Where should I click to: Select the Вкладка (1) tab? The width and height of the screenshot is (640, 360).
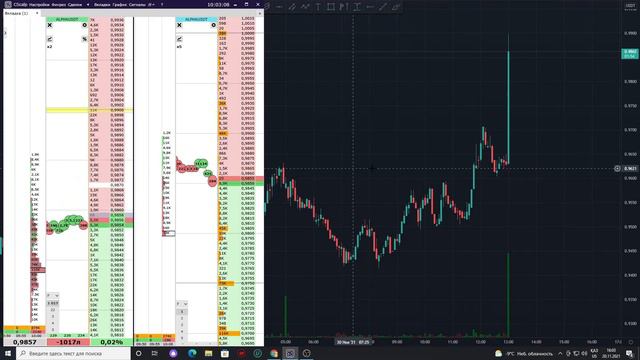tap(17, 13)
